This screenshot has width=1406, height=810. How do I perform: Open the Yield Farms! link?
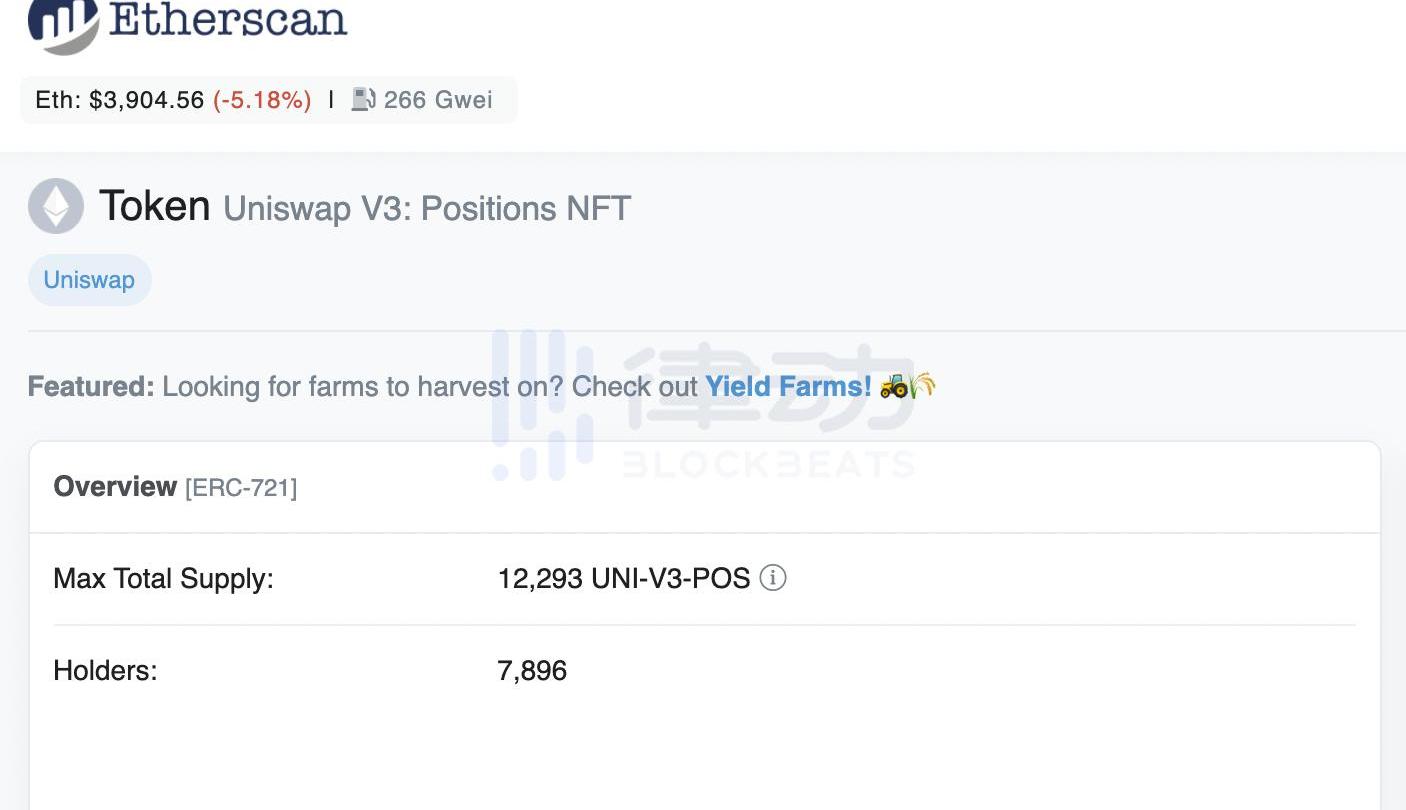pyautogui.click(x=788, y=386)
